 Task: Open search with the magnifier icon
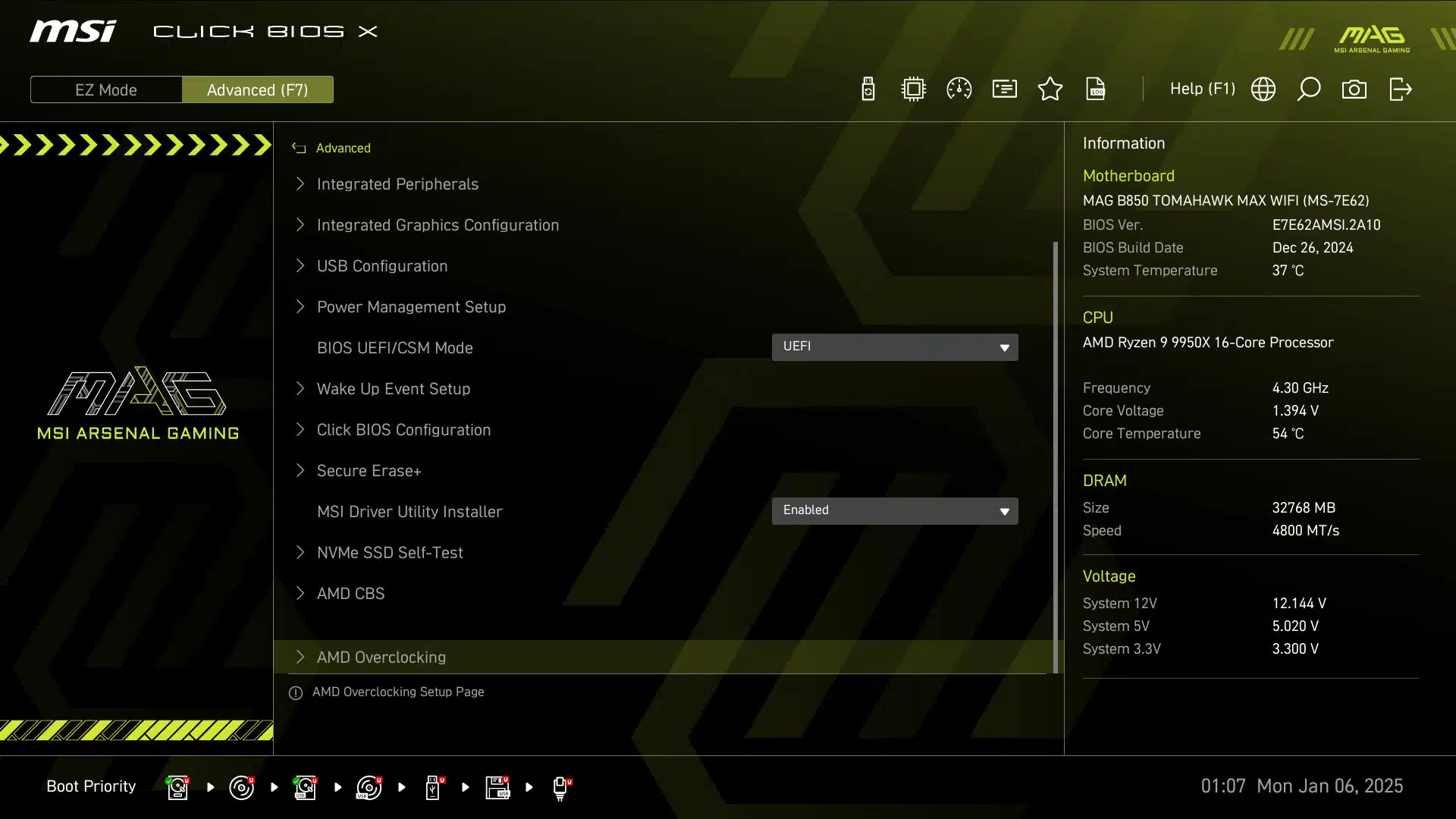pos(1309,89)
